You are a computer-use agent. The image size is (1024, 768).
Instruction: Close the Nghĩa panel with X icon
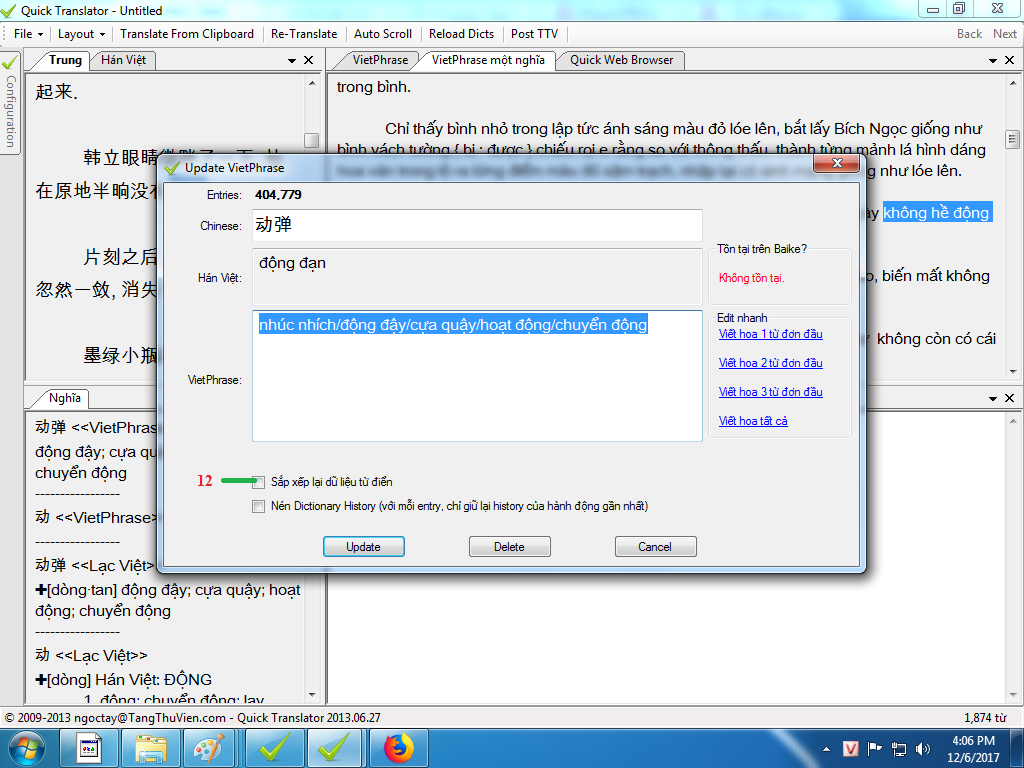tap(308, 397)
